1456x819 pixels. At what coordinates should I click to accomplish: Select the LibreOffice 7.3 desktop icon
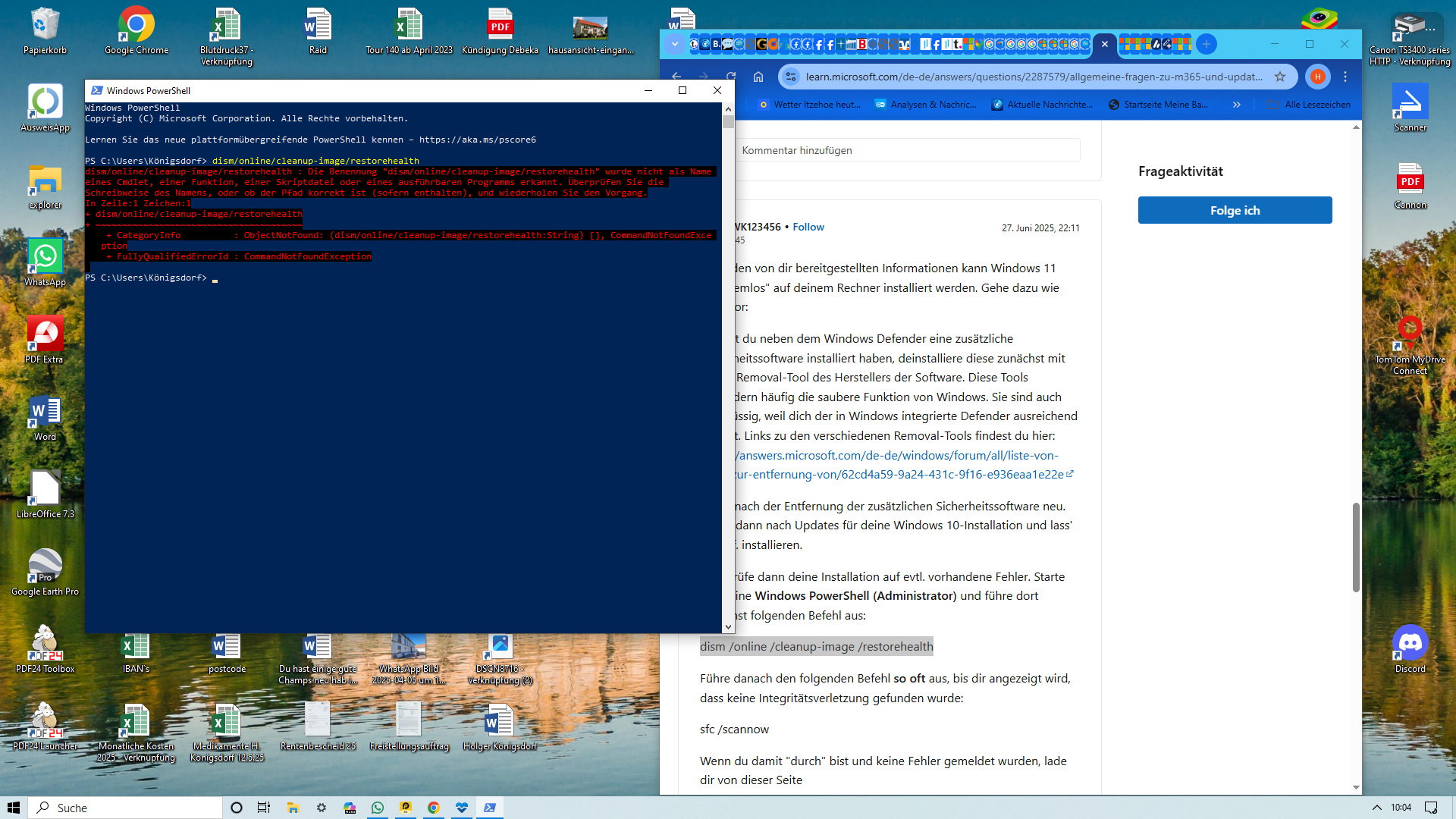[45, 495]
